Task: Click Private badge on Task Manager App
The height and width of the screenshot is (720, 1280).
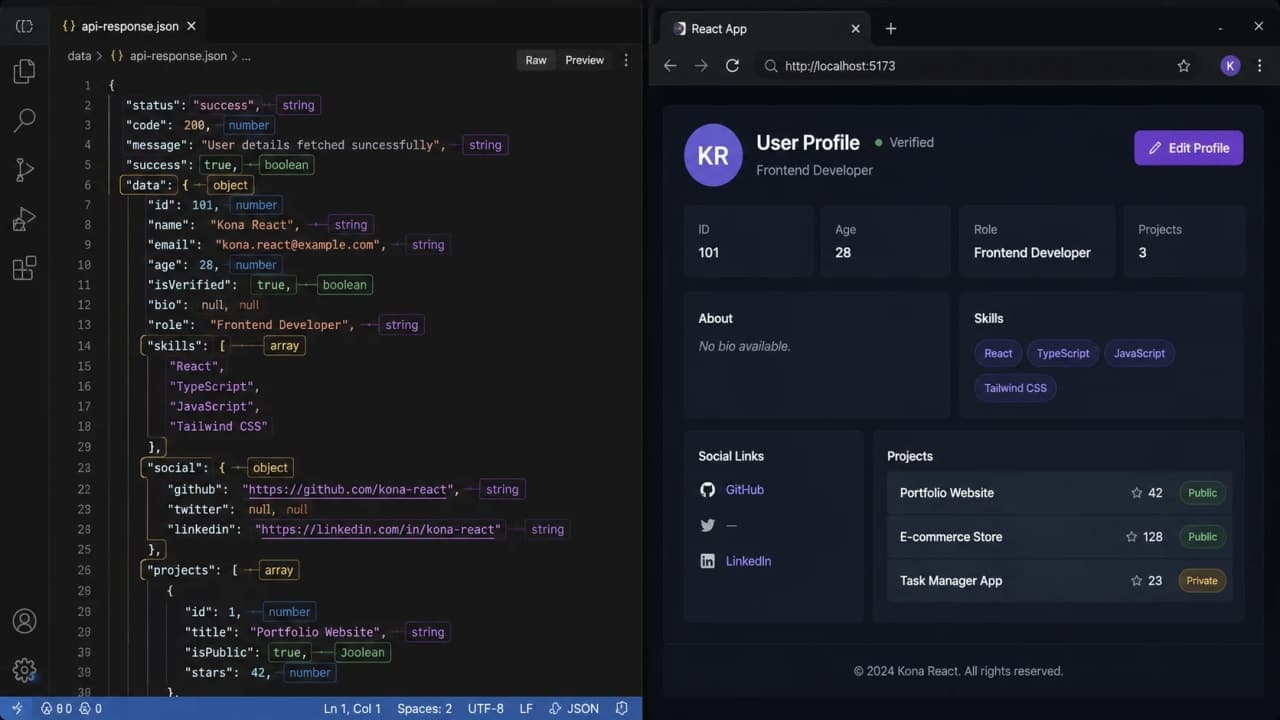Action: pyautogui.click(x=1202, y=581)
